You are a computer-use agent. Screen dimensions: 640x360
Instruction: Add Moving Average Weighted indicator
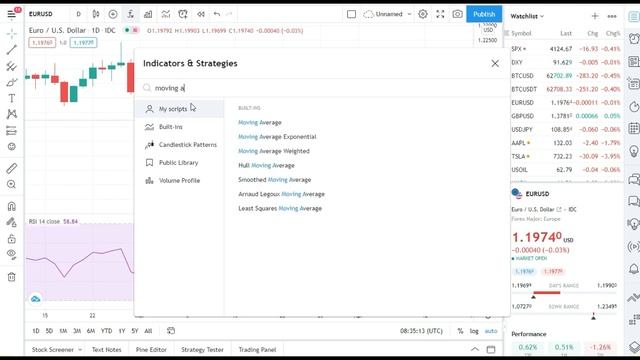(x=274, y=151)
